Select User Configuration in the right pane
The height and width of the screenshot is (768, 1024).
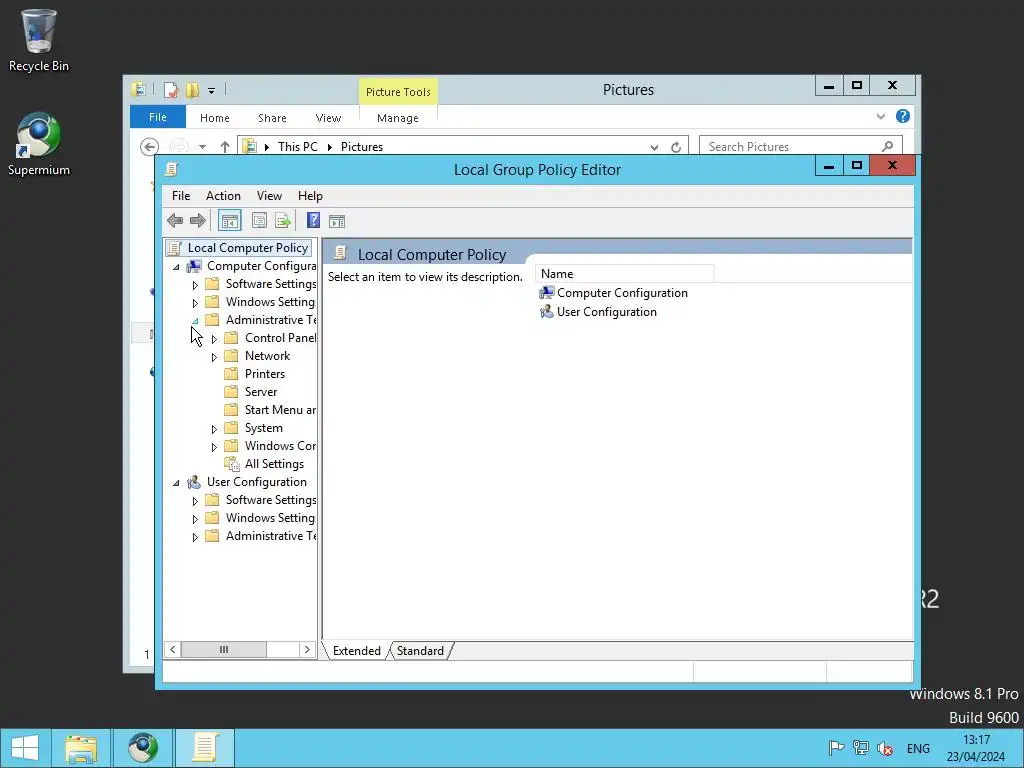(x=598, y=312)
